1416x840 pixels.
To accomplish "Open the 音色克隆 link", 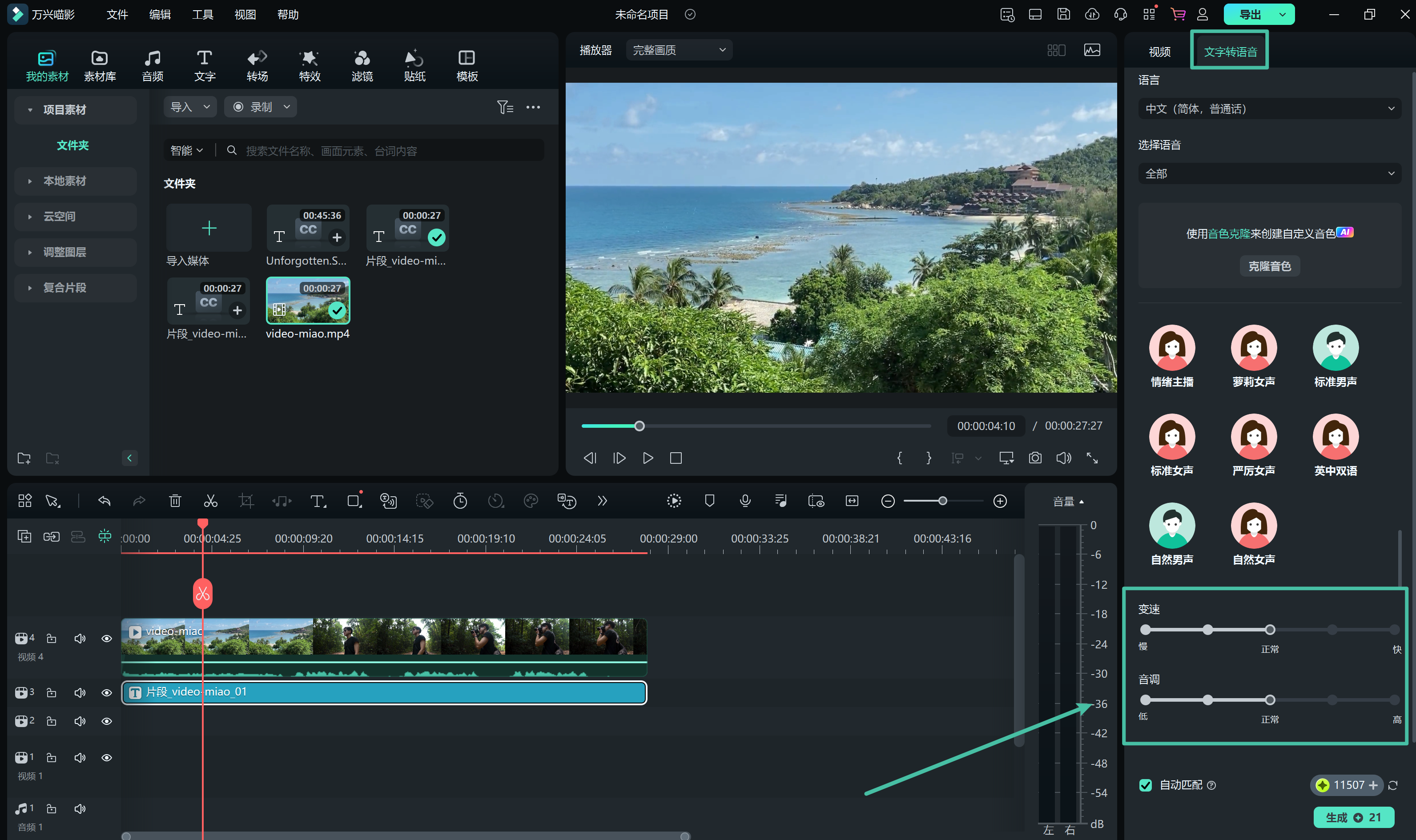I will click(1229, 234).
